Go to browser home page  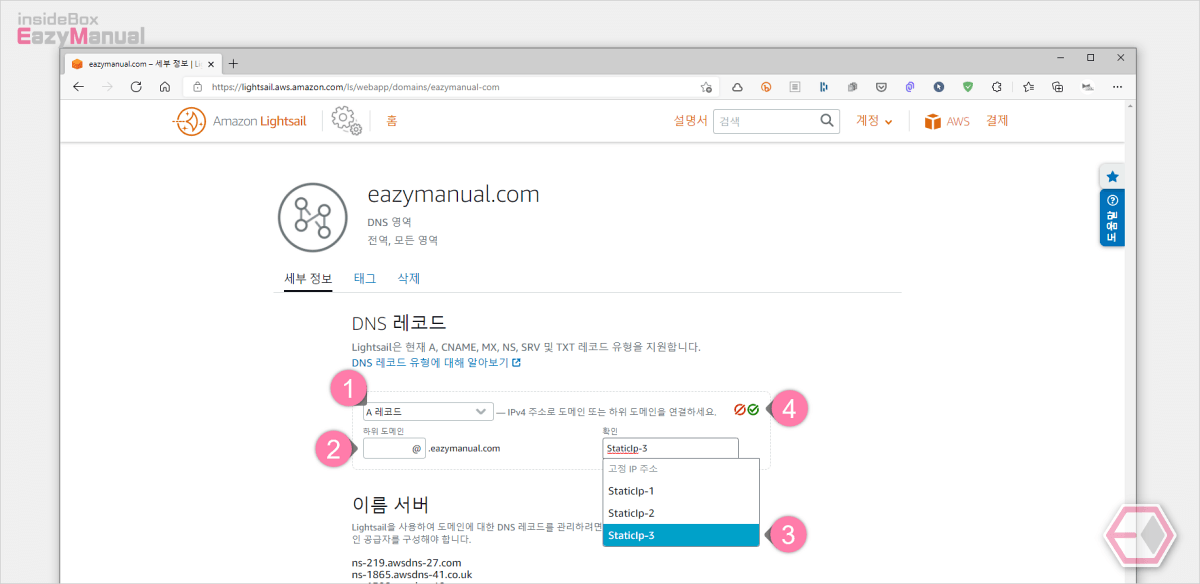tap(165, 87)
